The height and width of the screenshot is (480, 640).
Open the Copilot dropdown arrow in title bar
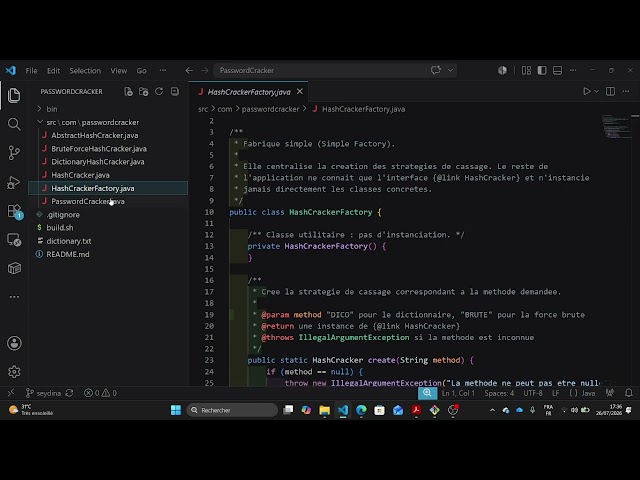[450, 70]
